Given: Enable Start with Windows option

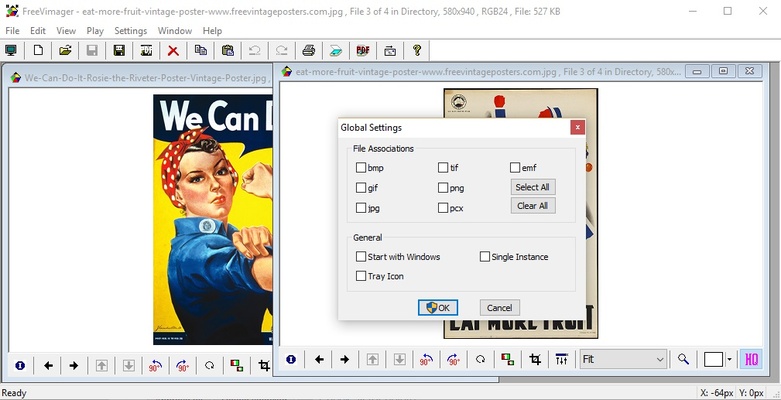Looking at the screenshot, I should (361, 257).
